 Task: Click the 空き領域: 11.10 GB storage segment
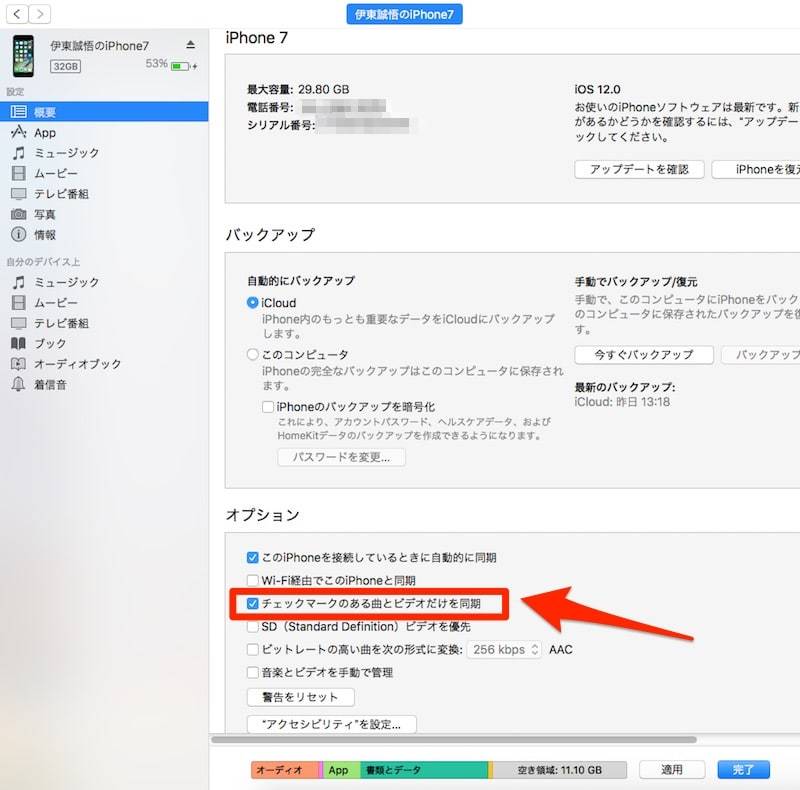pyautogui.click(x=560, y=770)
